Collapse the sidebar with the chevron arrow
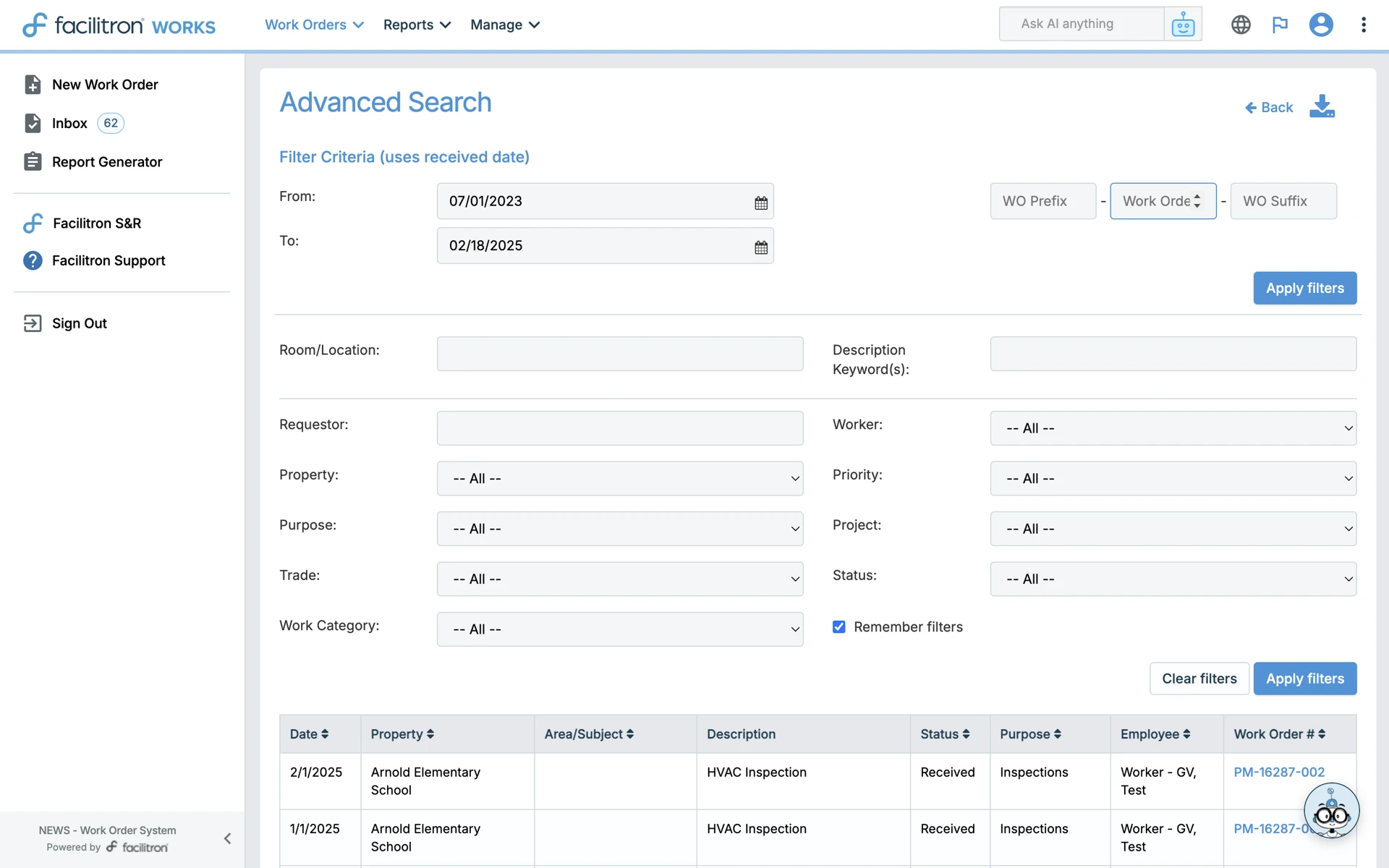 (x=227, y=838)
